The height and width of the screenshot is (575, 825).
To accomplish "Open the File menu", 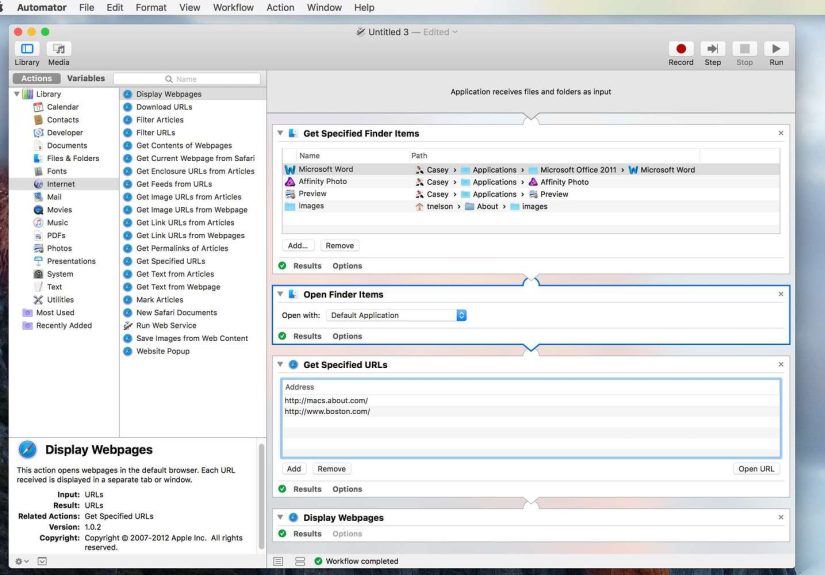I will (x=86, y=7).
